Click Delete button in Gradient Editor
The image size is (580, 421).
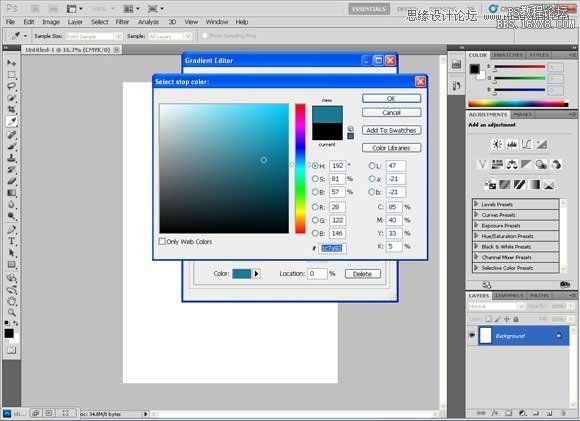coord(362,274)
